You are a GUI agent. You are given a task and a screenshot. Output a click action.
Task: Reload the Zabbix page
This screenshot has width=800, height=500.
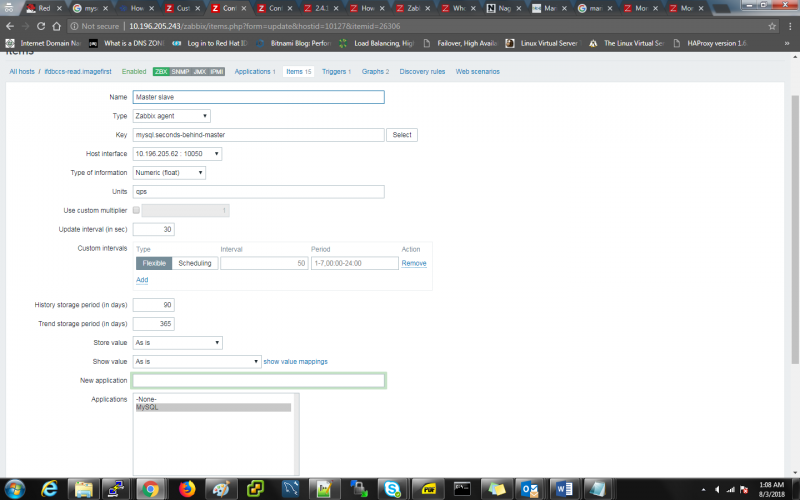pos(41,26)
